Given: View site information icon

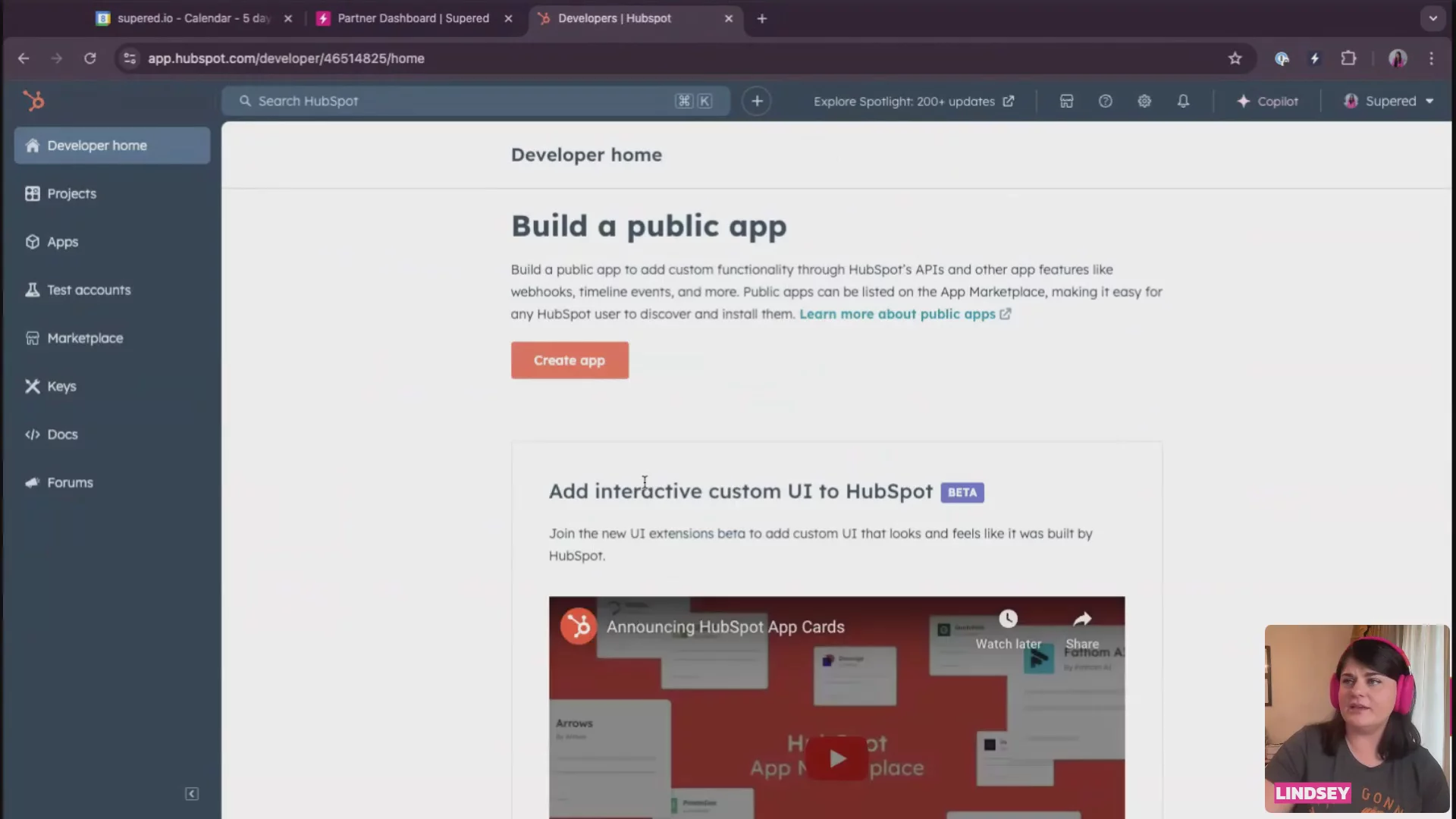Looking at the screenshot, I should click(x=130, y=58).
